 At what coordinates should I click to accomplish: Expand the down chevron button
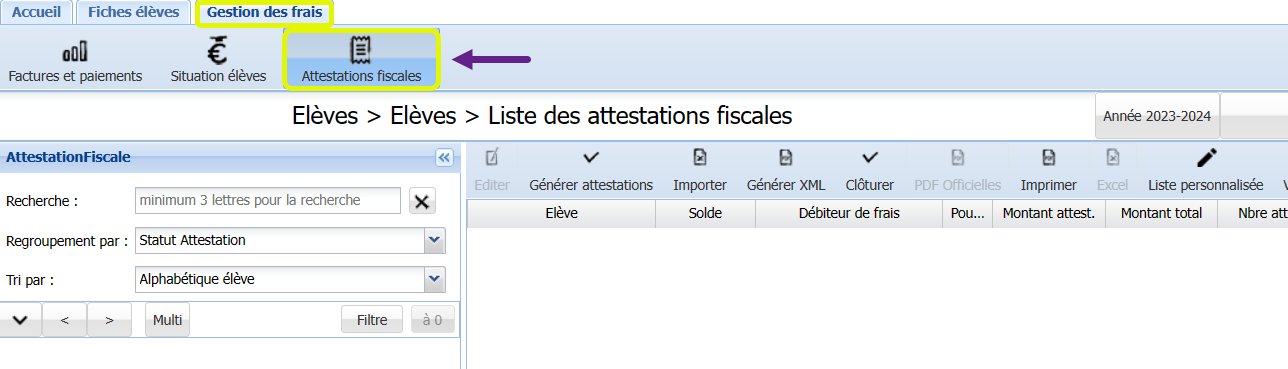pyautogui.click(x=20, y=320)
